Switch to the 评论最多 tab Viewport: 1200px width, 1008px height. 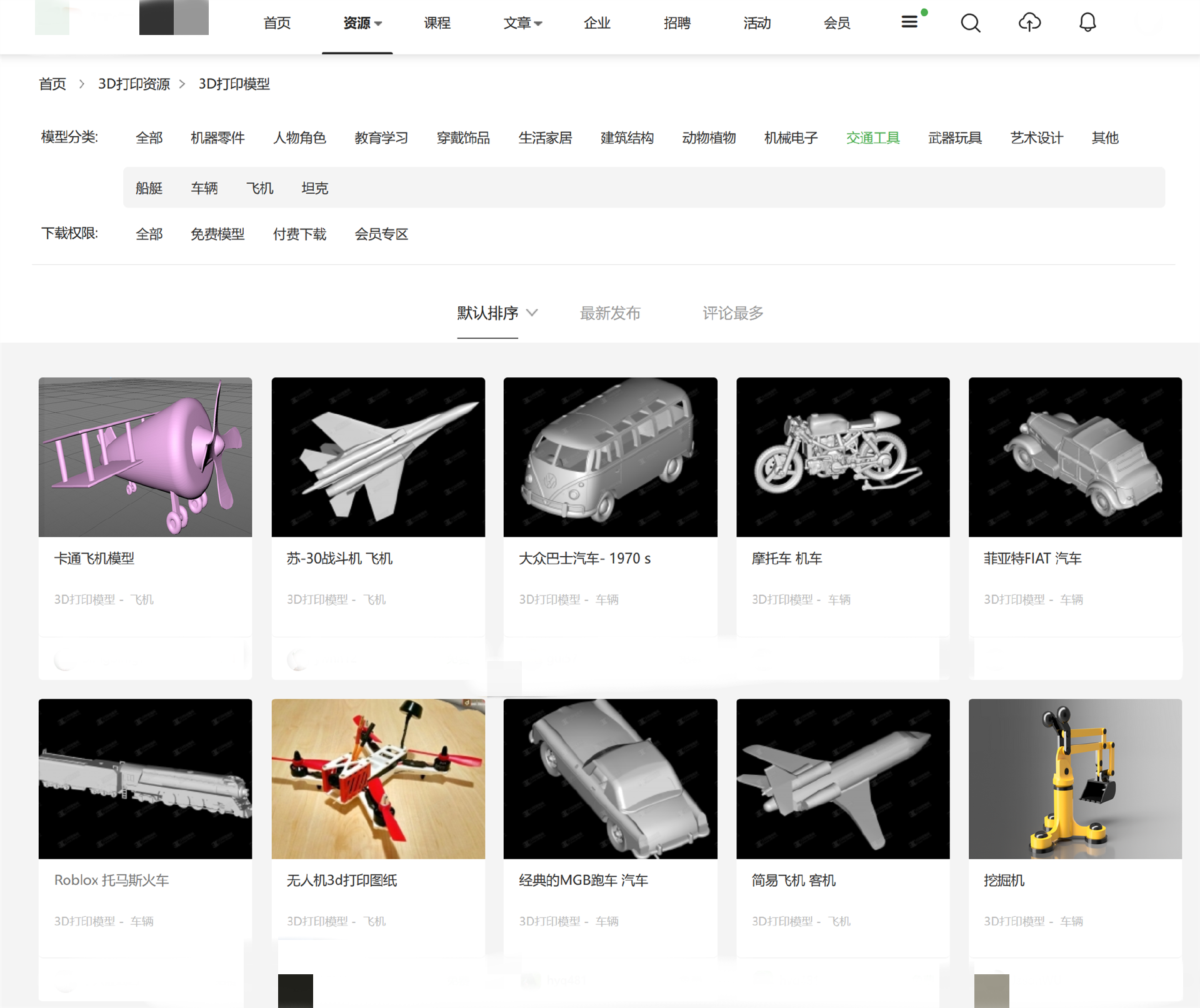point(732,312)
